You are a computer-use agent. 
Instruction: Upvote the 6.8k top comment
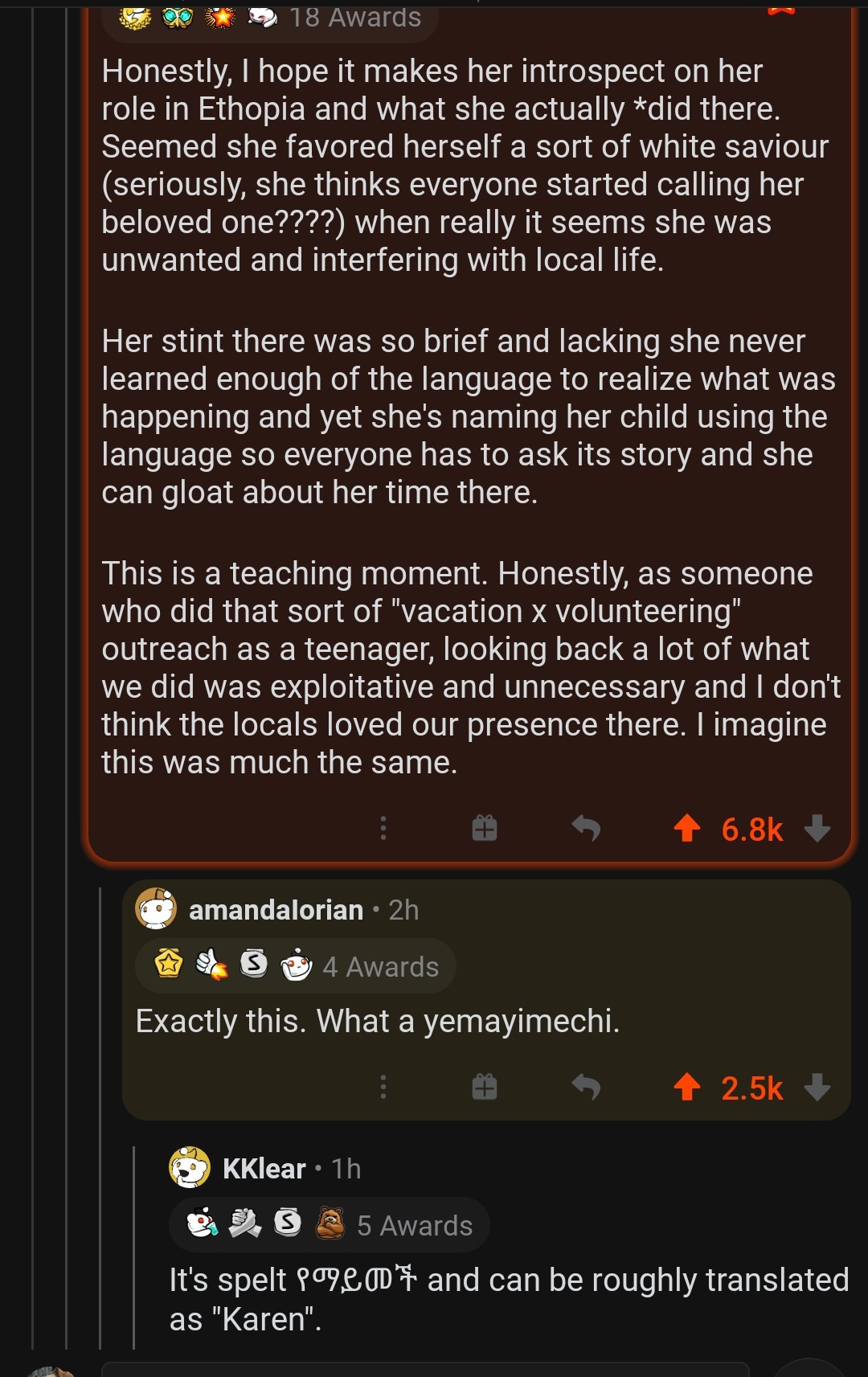(687, 827)
